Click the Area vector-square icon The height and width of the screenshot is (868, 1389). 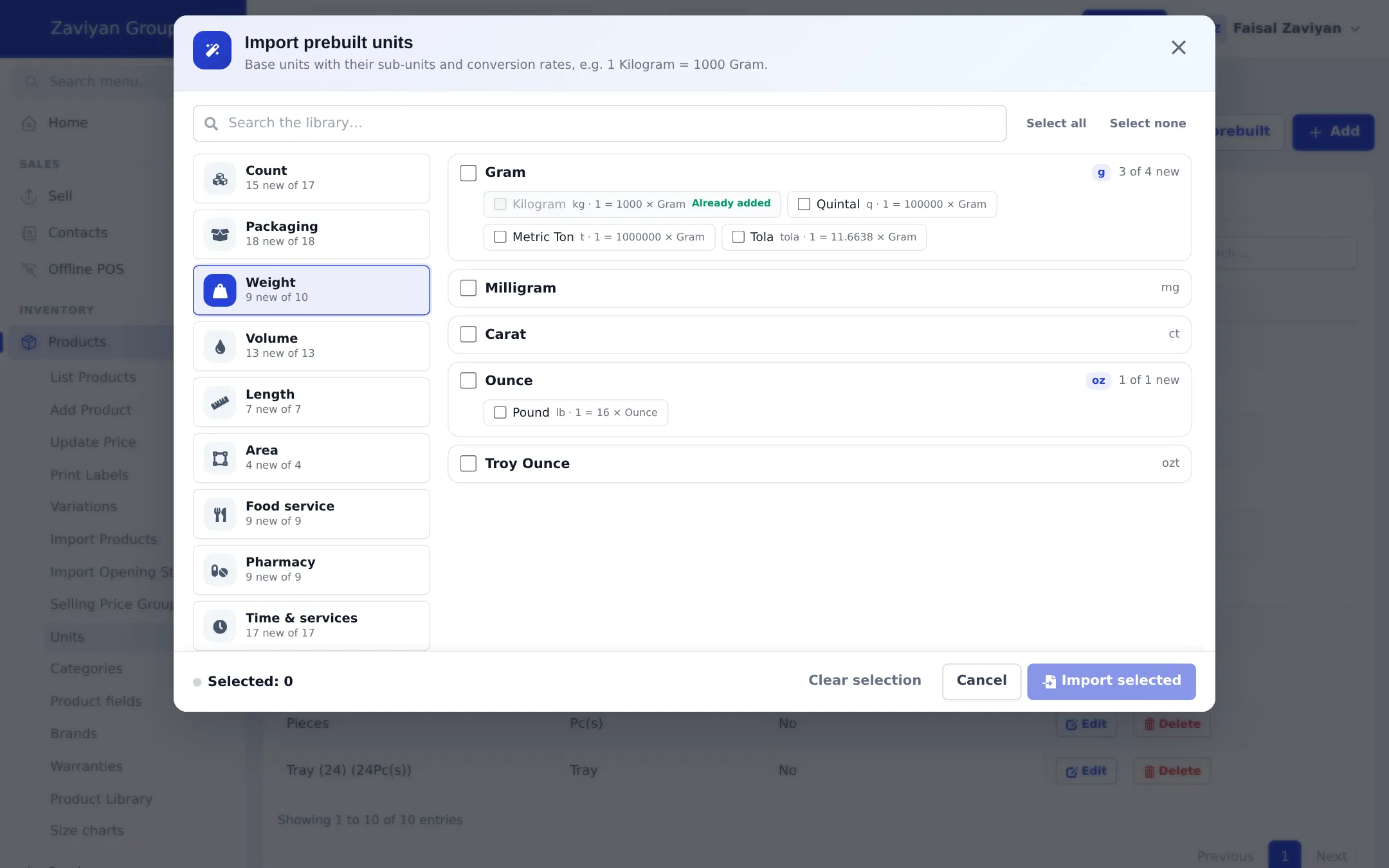click(220, 458)
